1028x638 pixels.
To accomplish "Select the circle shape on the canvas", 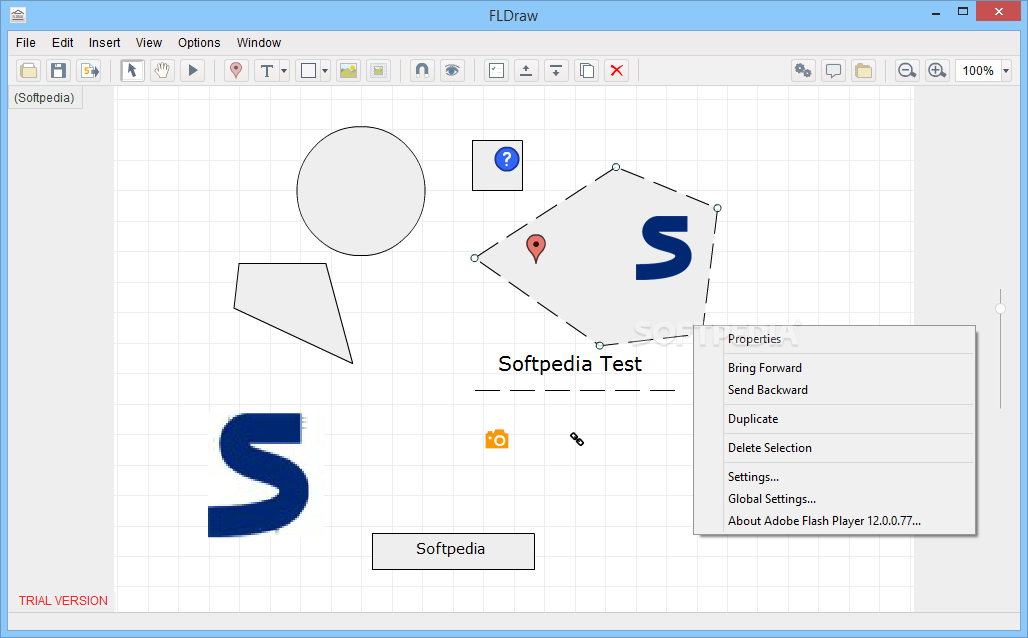I will 361,191.
